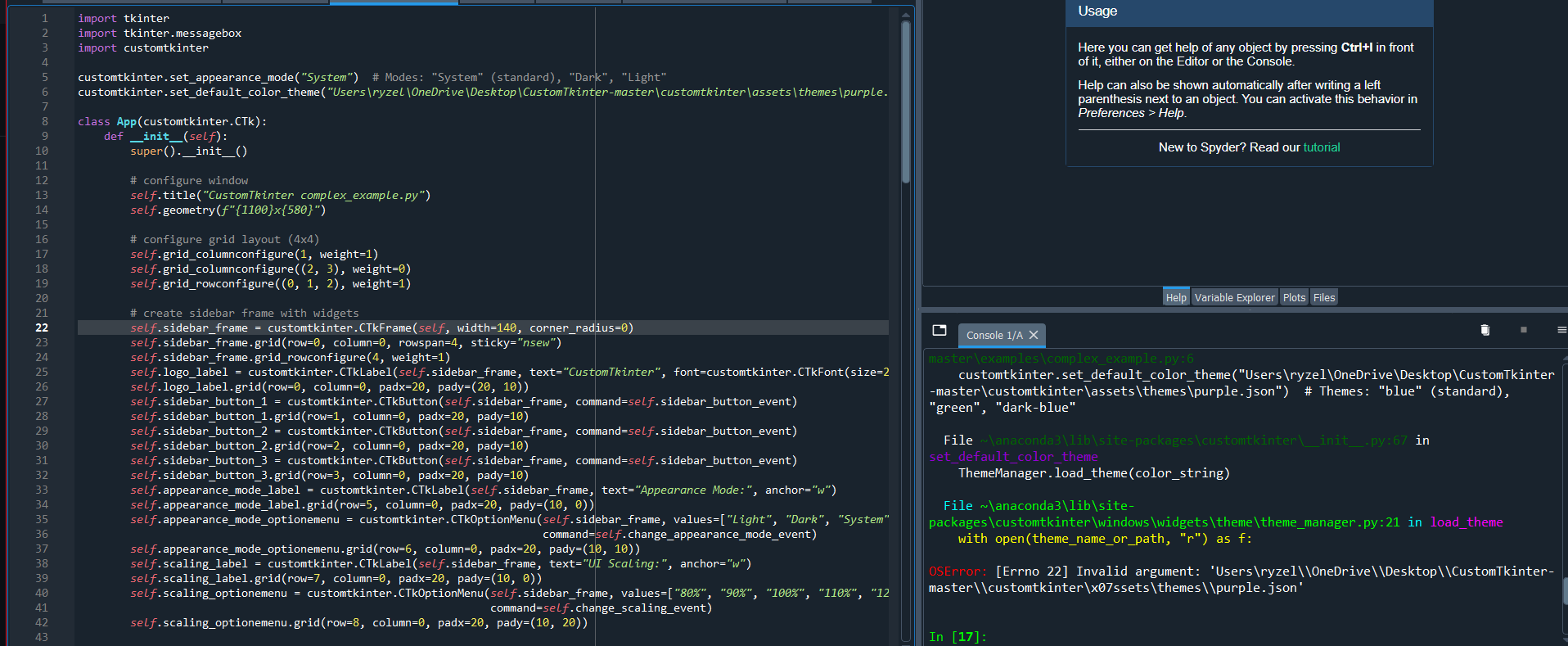
Task: Click the pink load_theme function name in console
Action: point(1467,522)
